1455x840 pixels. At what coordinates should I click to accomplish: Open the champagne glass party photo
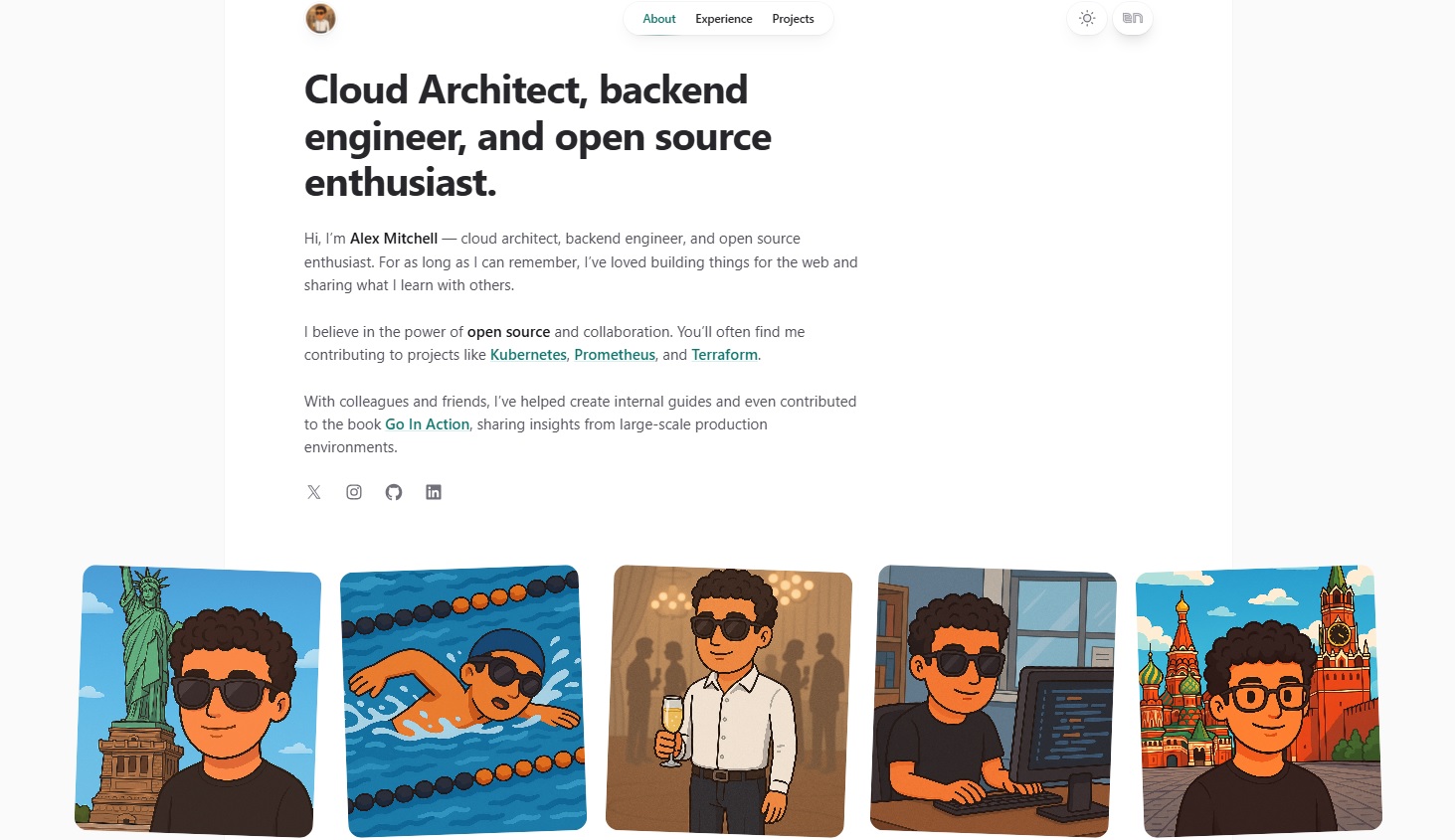point(728,701)
